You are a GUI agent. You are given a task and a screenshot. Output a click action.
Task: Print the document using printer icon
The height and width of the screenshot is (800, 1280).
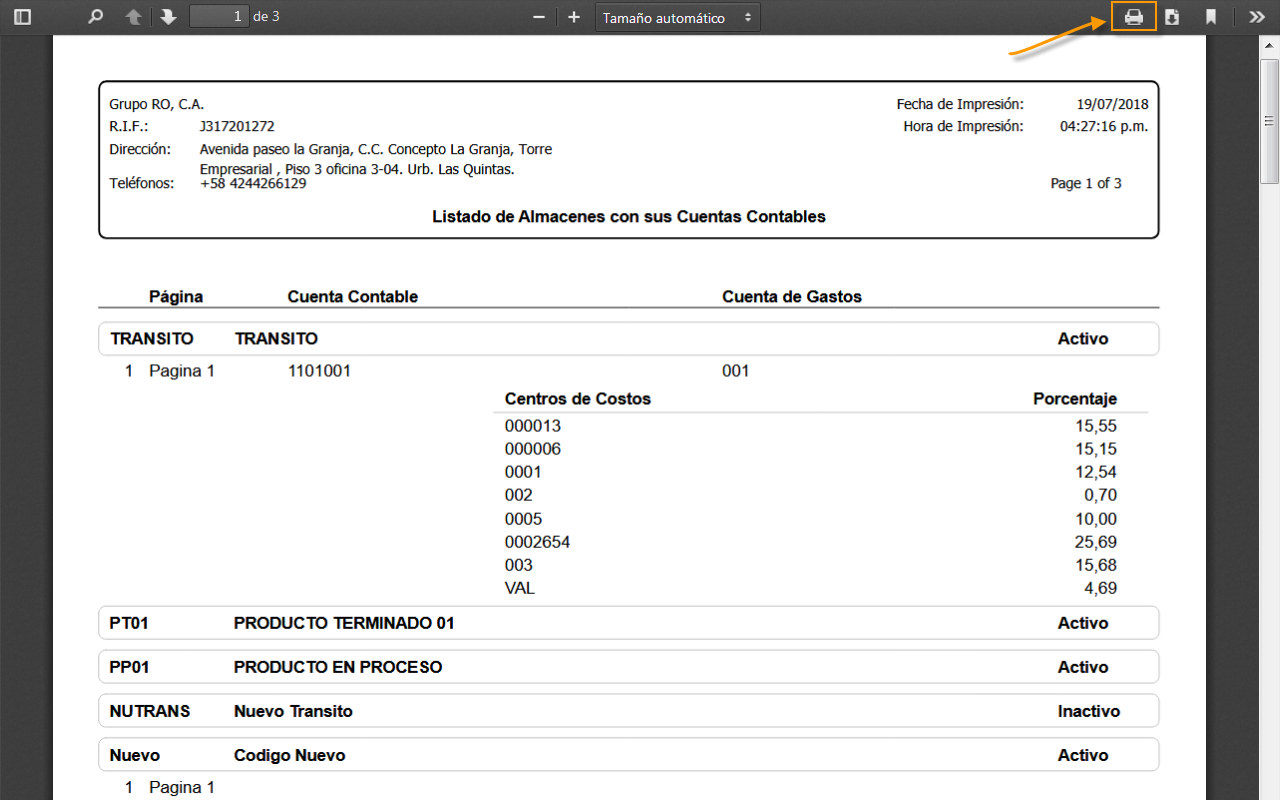click(1133, 17)
